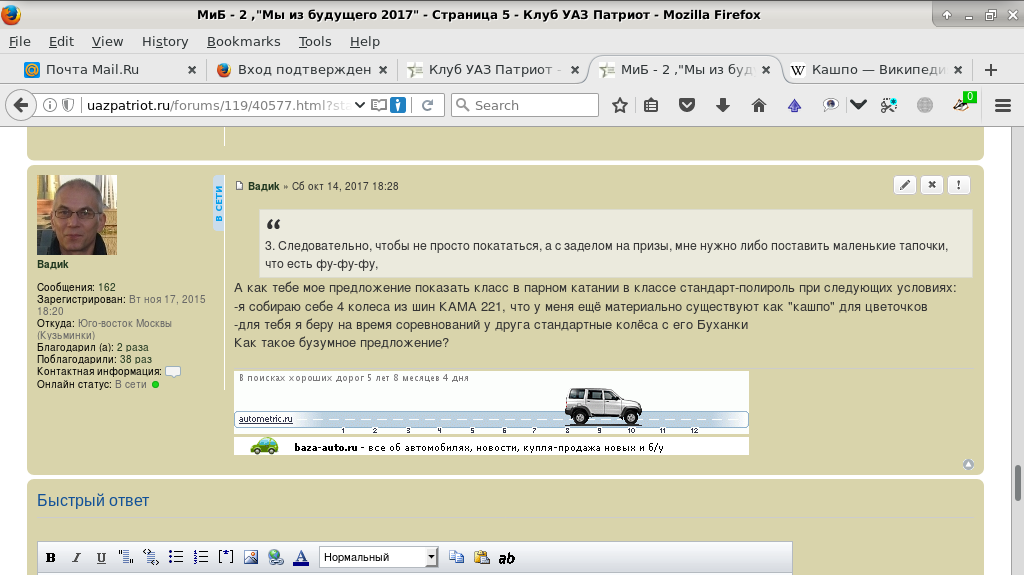
Task: Open the Firefox hamburger menu
Action: (1002, 105)
